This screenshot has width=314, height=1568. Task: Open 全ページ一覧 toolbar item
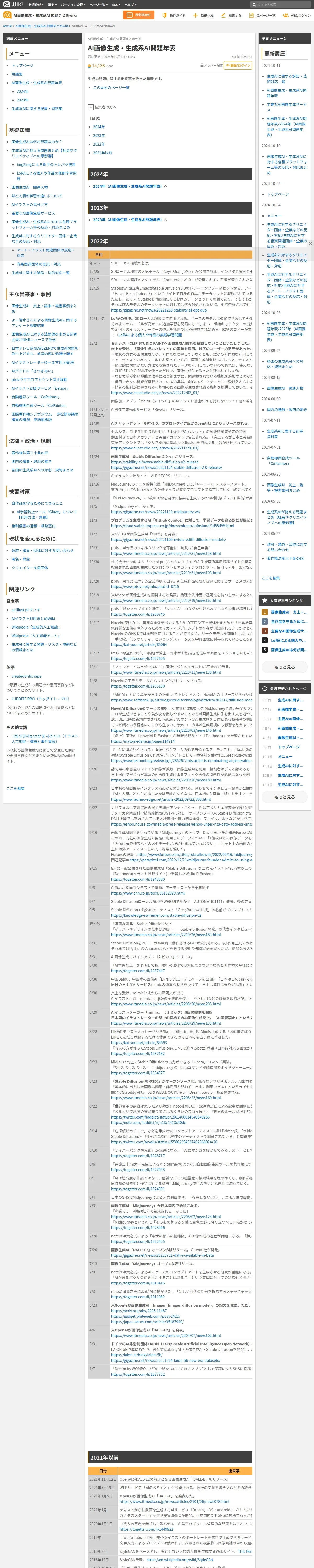point(263,15)
